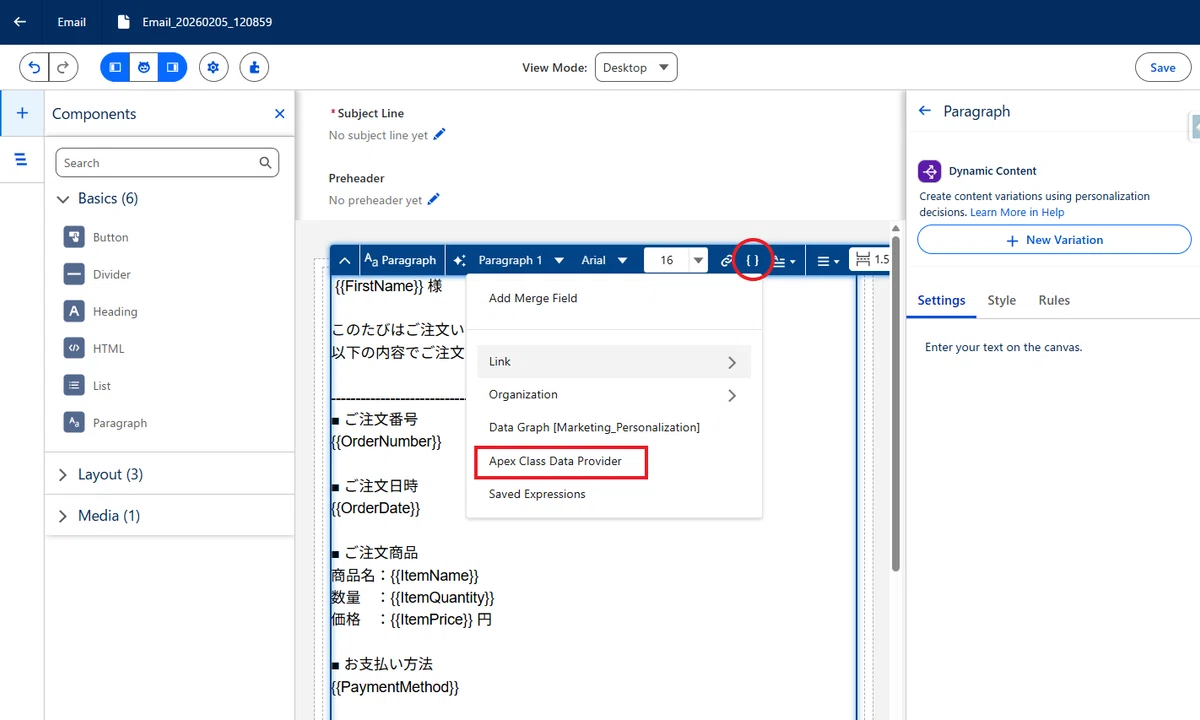This screenshot has height=720, width=1200.
Task: Select the Divider component
Action: pyautogui.click(x=97, y=274)
